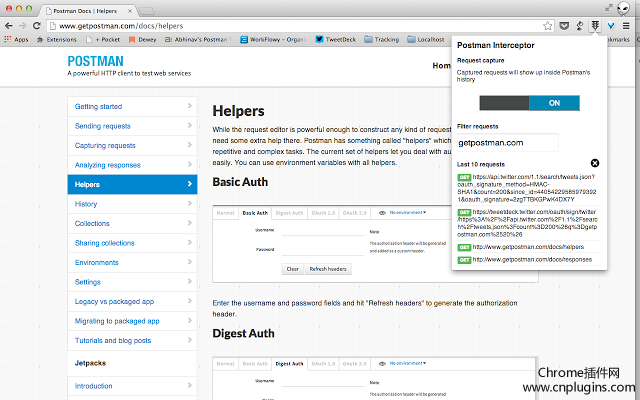Open the Apps grid in bookmarks bar
640x400 pixels.
pyautogui.click(x=16, y=40)
